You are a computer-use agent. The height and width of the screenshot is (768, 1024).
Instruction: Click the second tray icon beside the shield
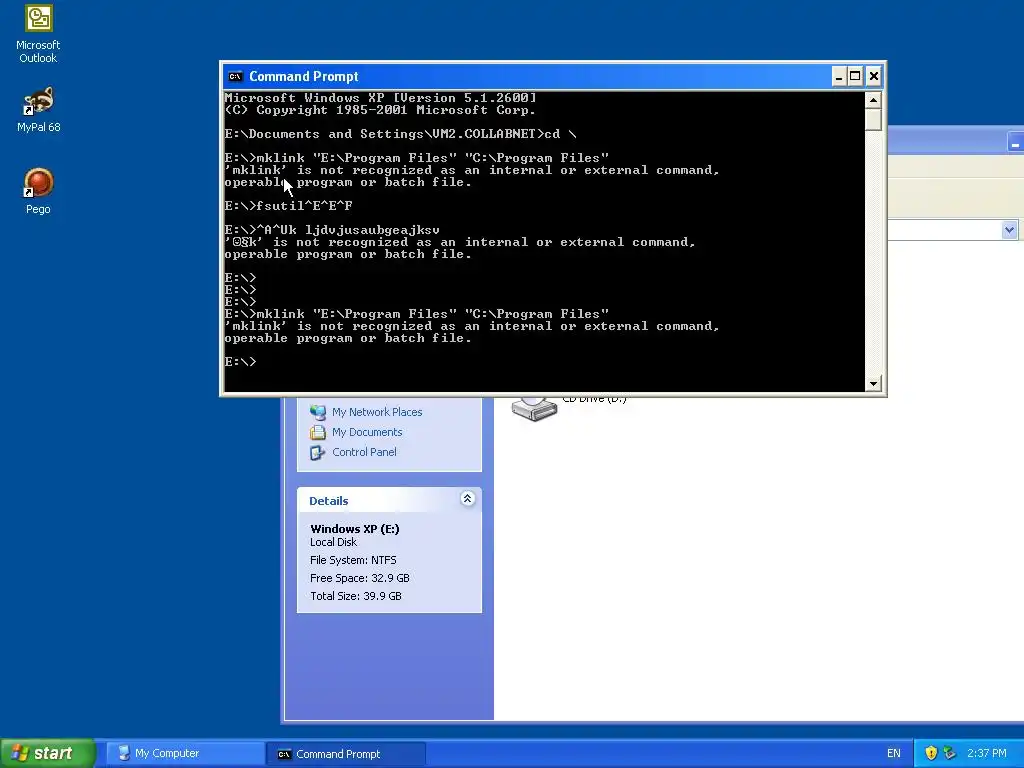click(949, 753)
